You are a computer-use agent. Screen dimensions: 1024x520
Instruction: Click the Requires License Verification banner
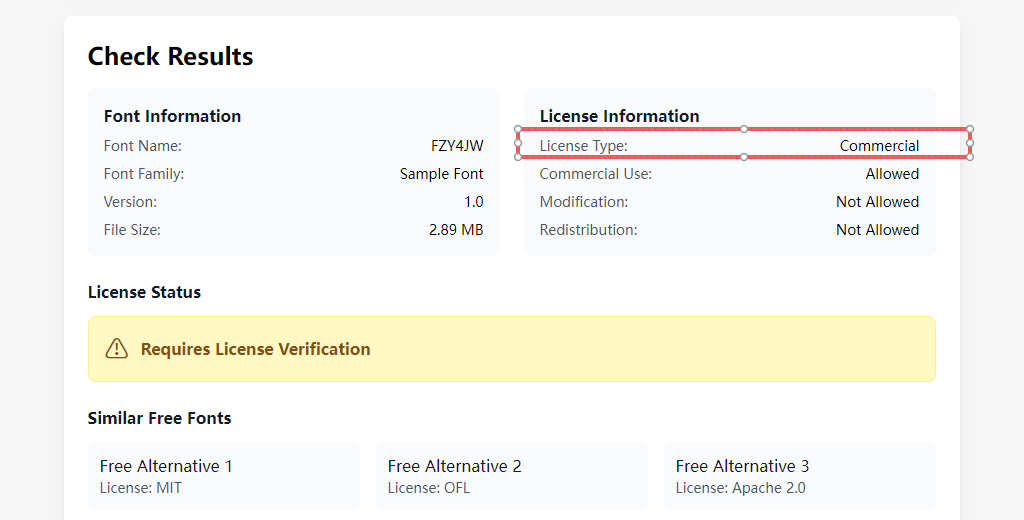[511, 349]
